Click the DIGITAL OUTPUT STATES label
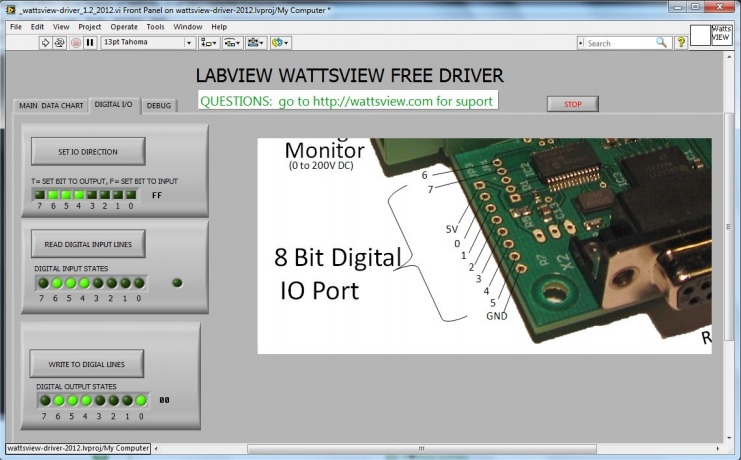 tap(76, 387)
